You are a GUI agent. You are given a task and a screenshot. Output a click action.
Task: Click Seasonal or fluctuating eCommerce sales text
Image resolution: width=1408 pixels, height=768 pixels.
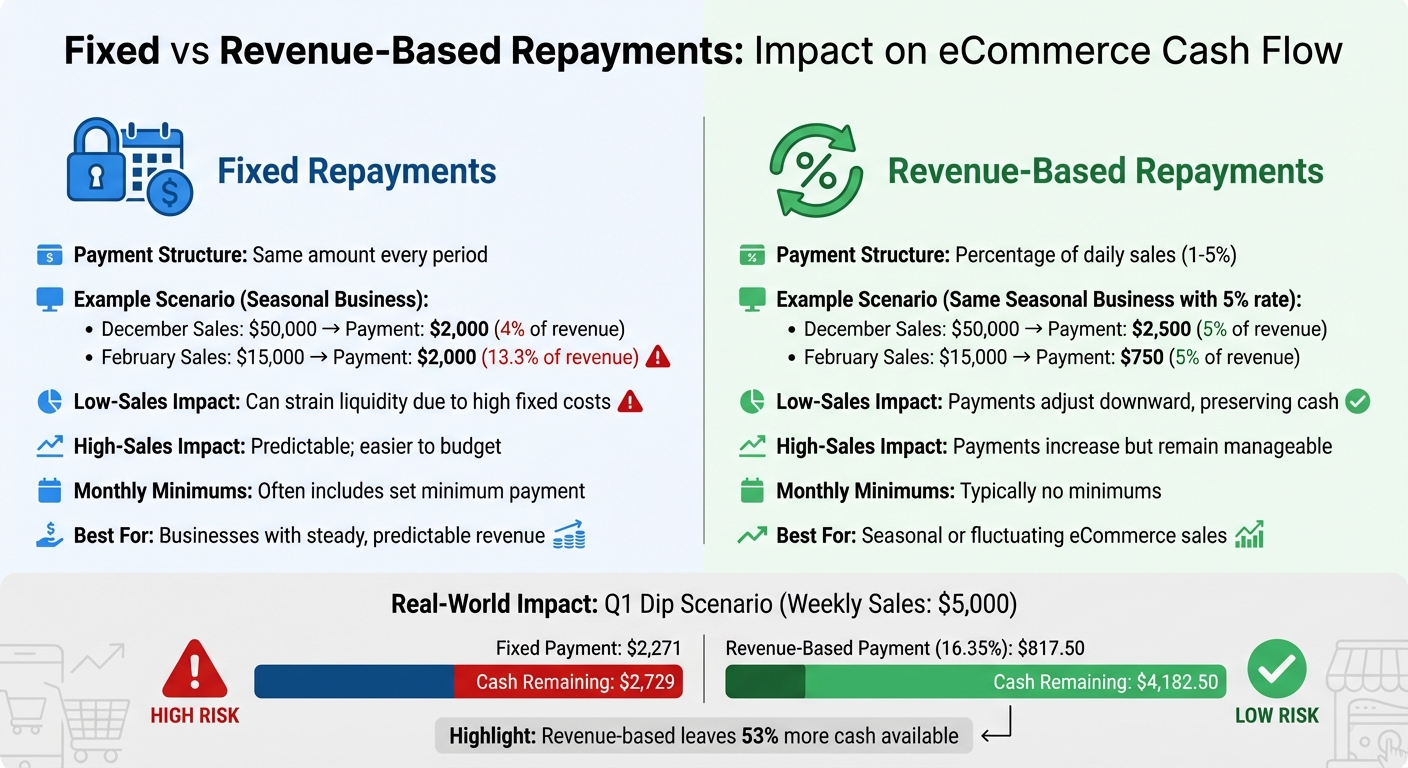coord(1044,535)
